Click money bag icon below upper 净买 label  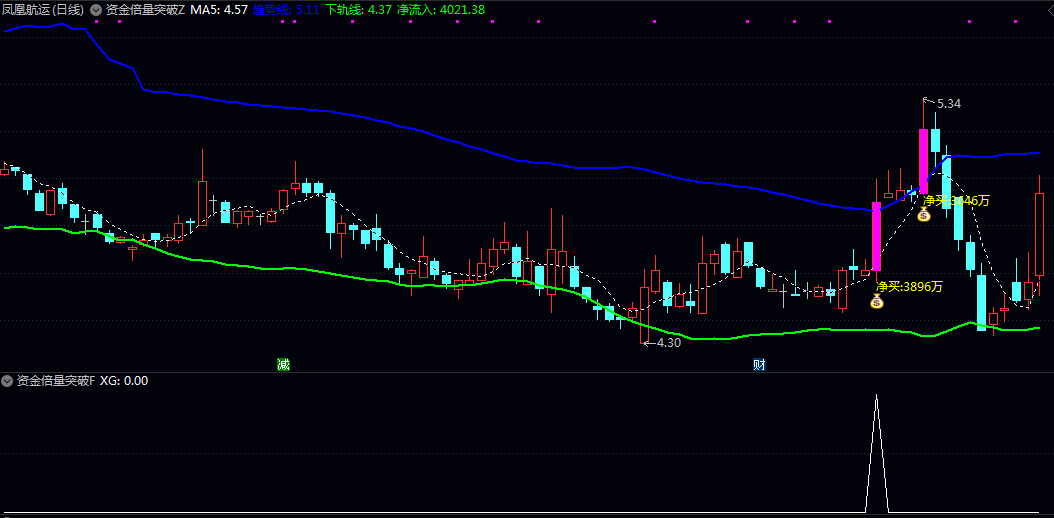[x=924, y=215]
